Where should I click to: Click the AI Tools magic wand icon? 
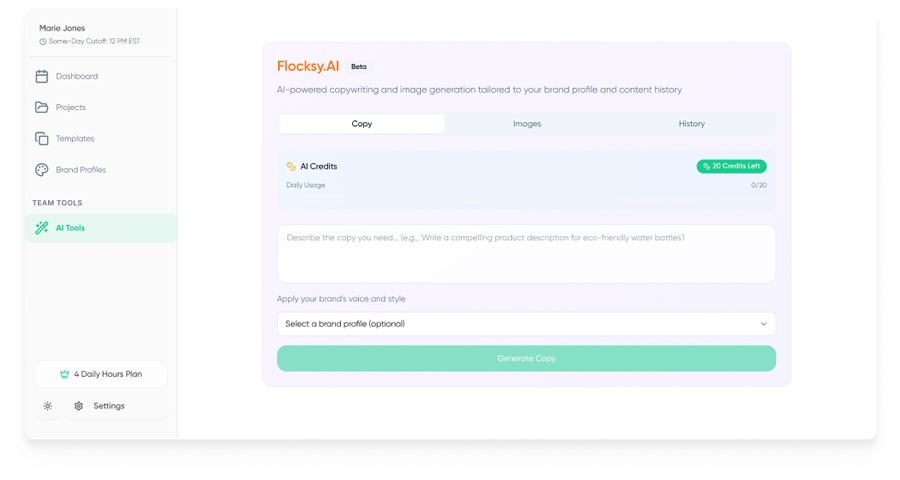pos(42,228)
